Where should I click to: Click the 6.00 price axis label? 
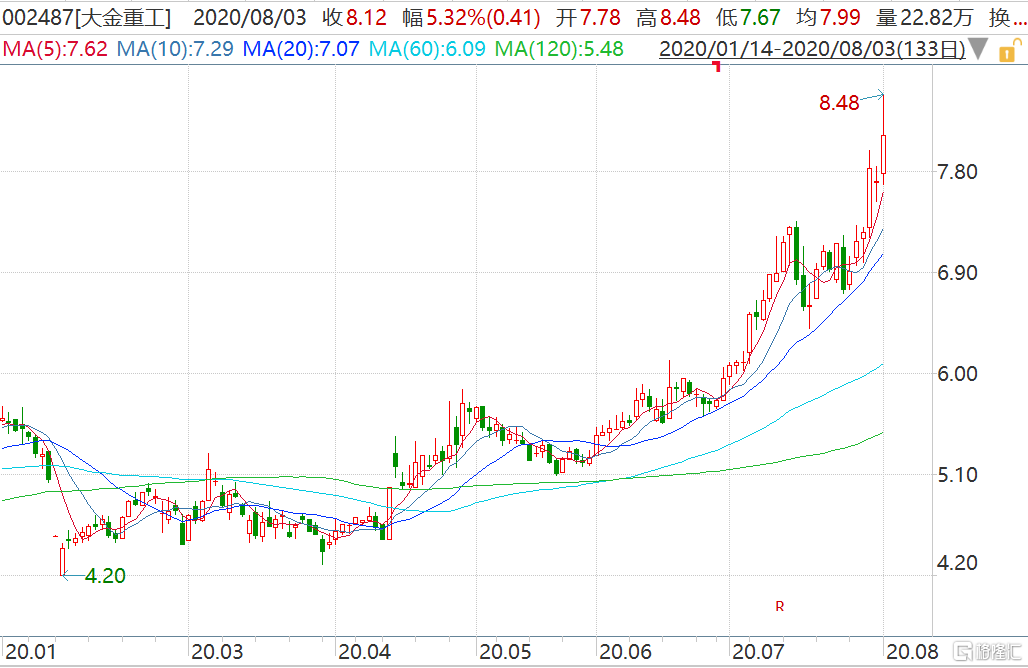tap(957, 374)
